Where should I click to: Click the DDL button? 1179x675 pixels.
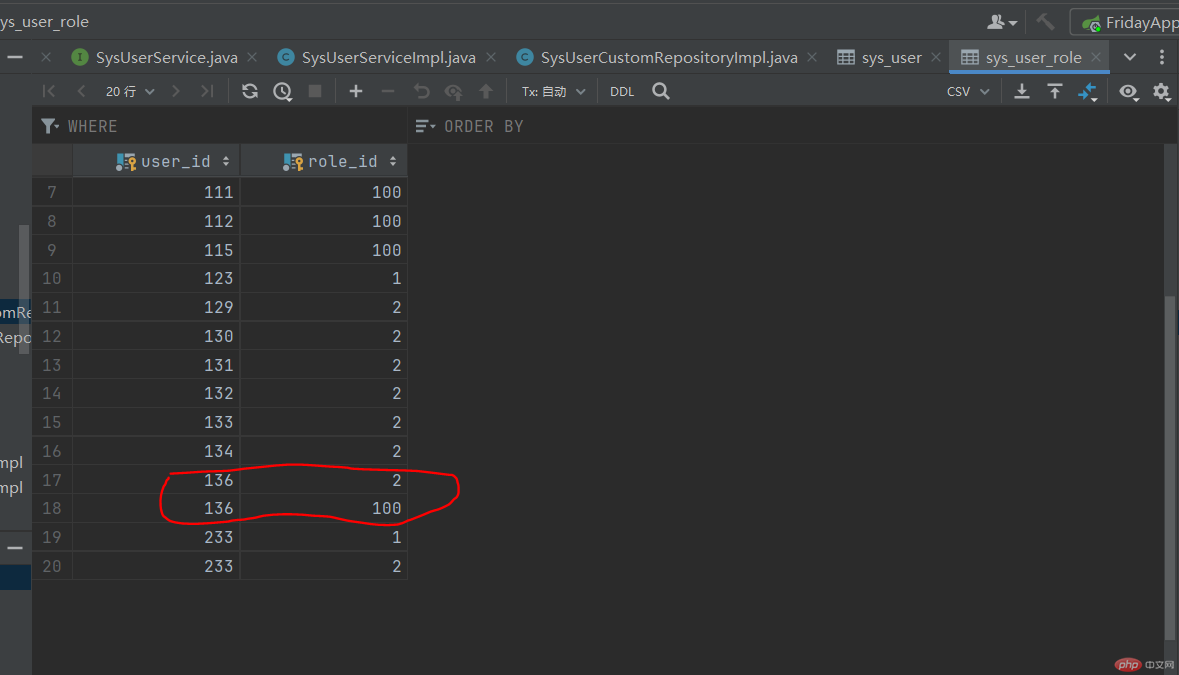pyautogui.click(x=622, y=92)
